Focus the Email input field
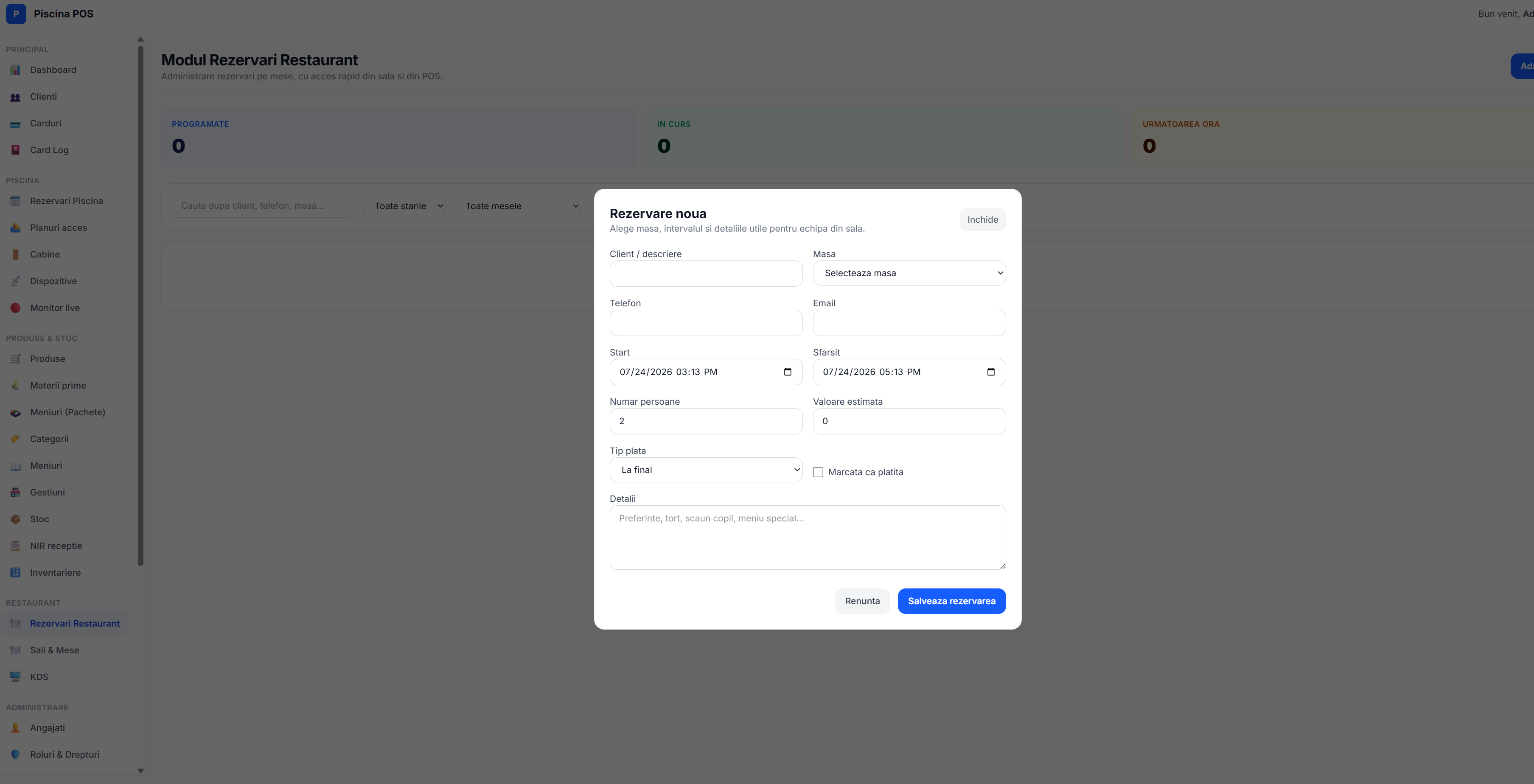 coord(909,323)
